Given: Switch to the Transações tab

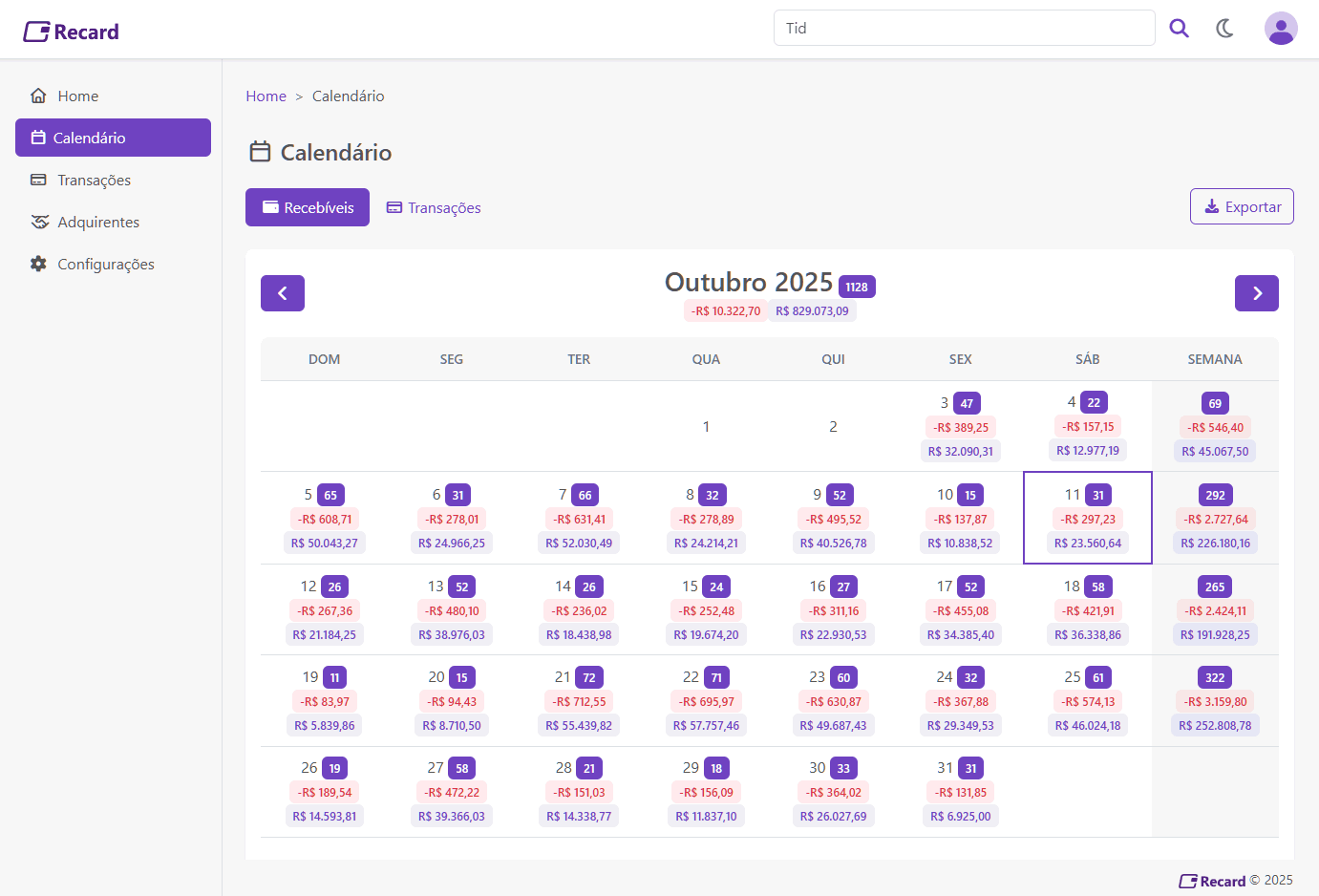Looking at the screenshot, I should pyautogui.click(x=434, y=207).
